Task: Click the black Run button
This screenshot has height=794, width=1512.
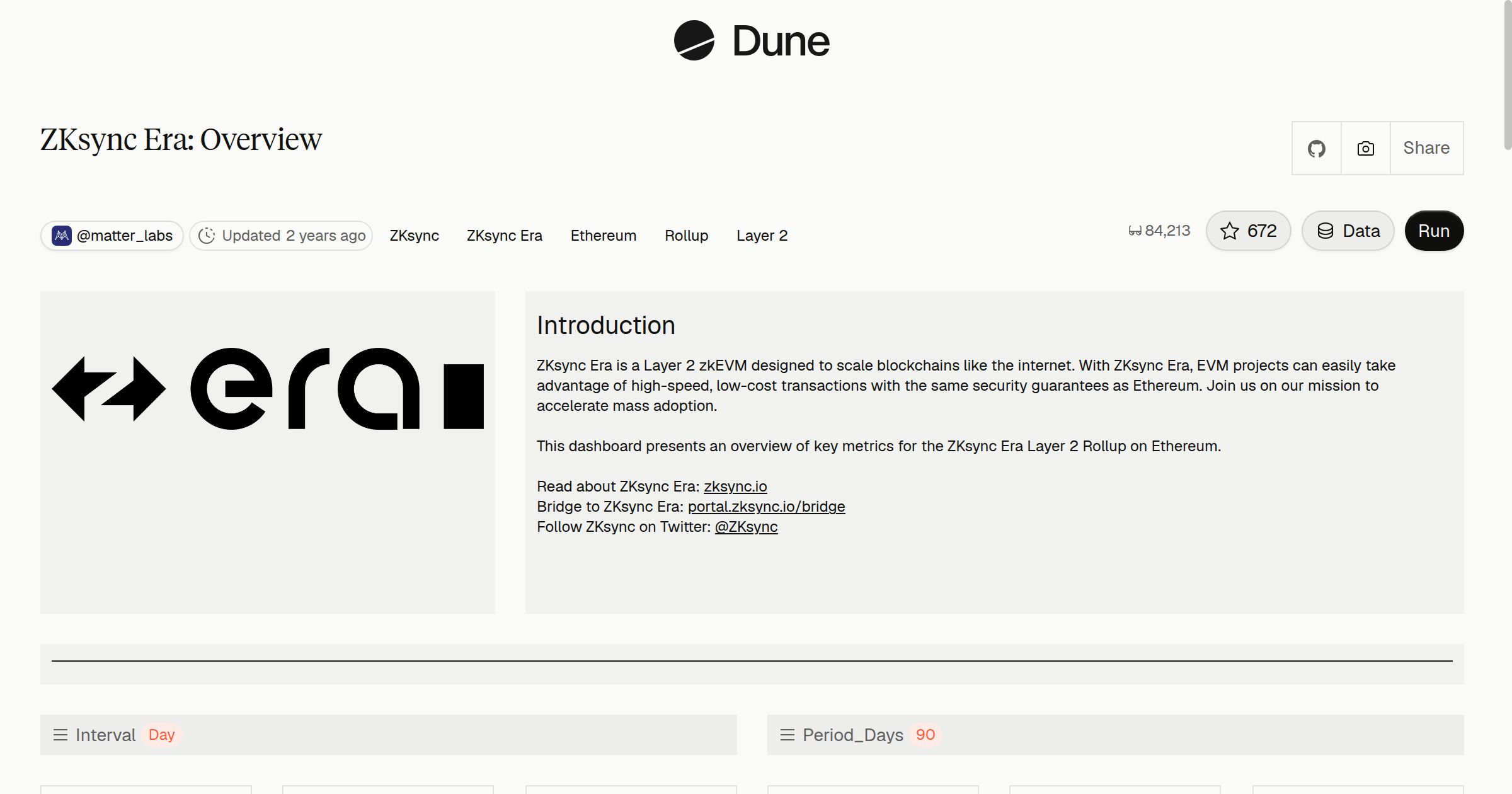Action: click(x=1434, y=231)
